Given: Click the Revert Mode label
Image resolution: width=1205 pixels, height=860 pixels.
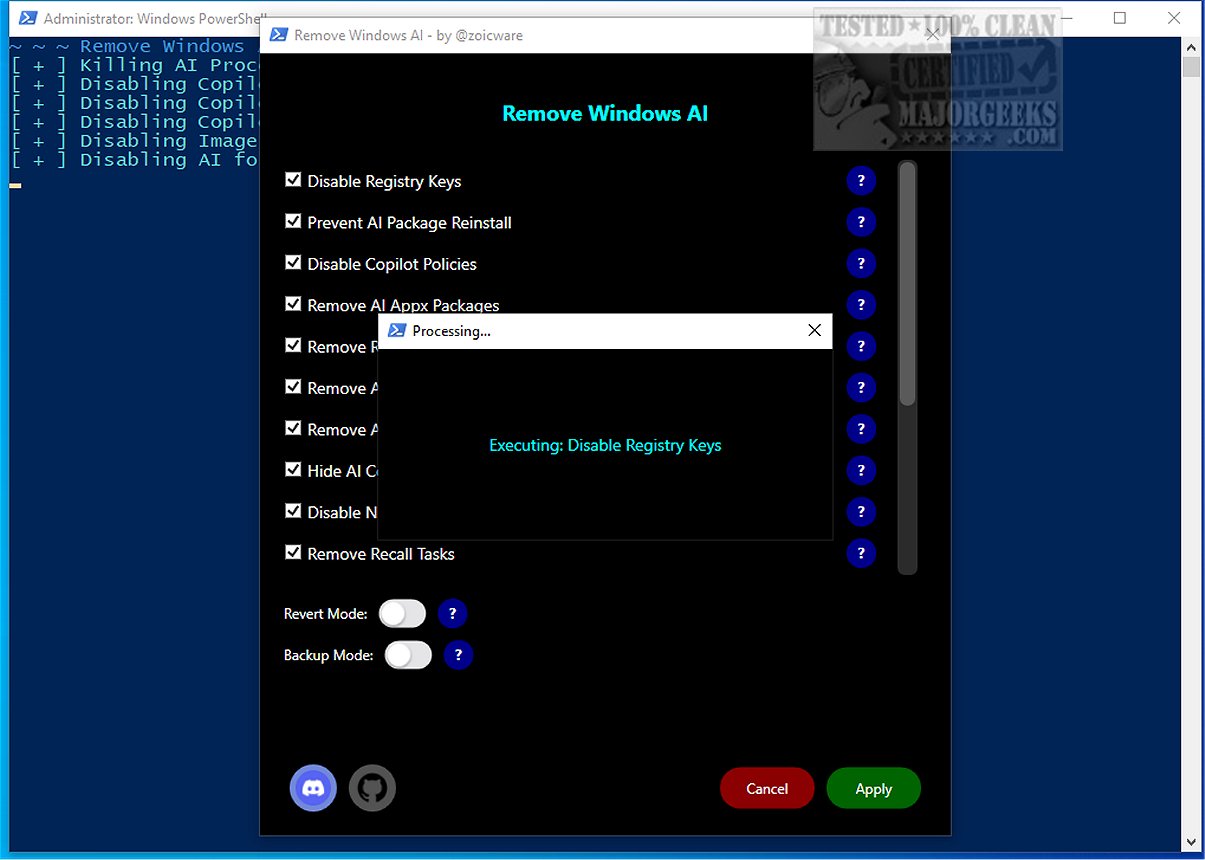Looking at the screenshot, I should point(326,614).
